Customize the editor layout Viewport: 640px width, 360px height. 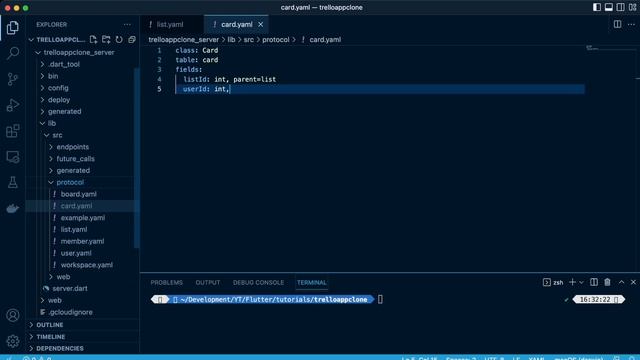633,7
